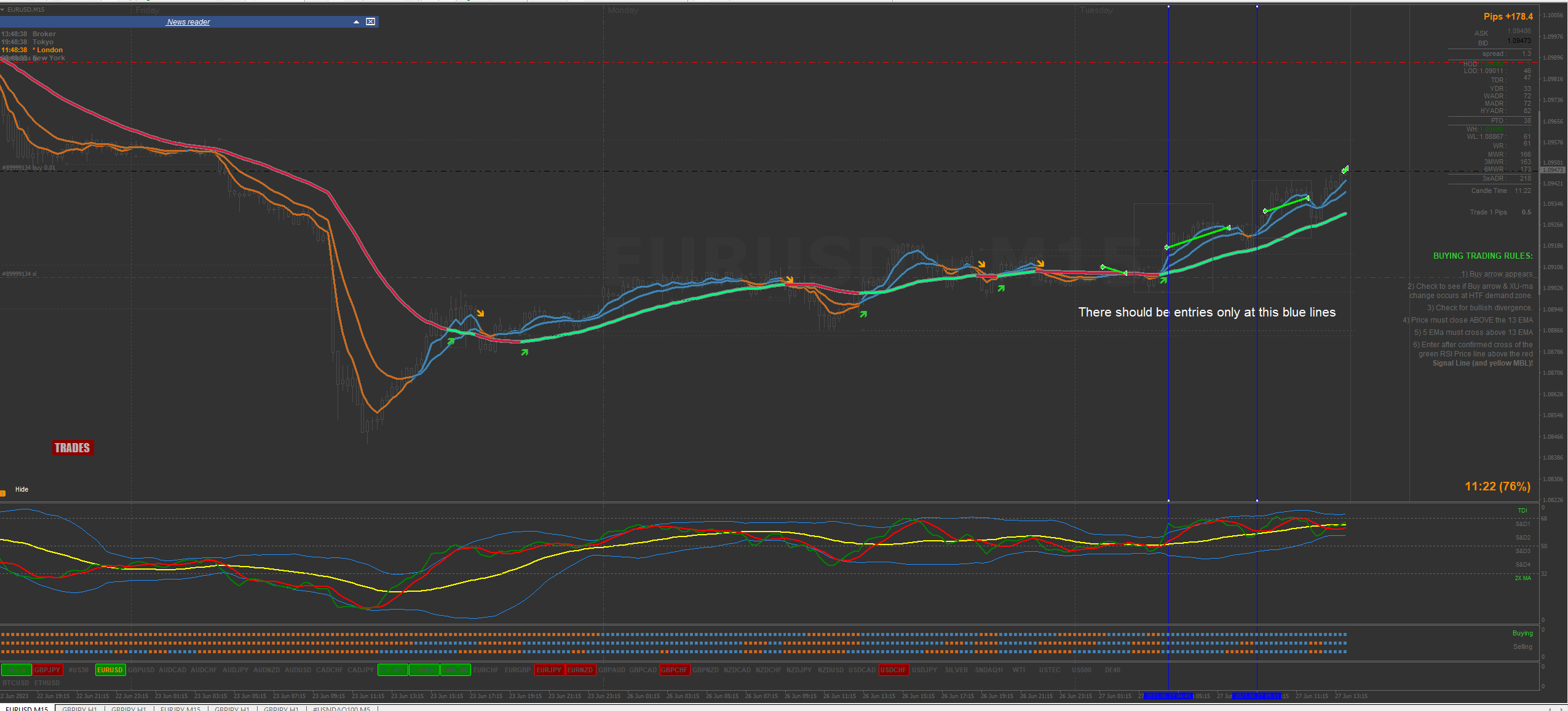Click the red TRADES button
The height and width of the screenshot is (711, 1568).
(73, 448)
